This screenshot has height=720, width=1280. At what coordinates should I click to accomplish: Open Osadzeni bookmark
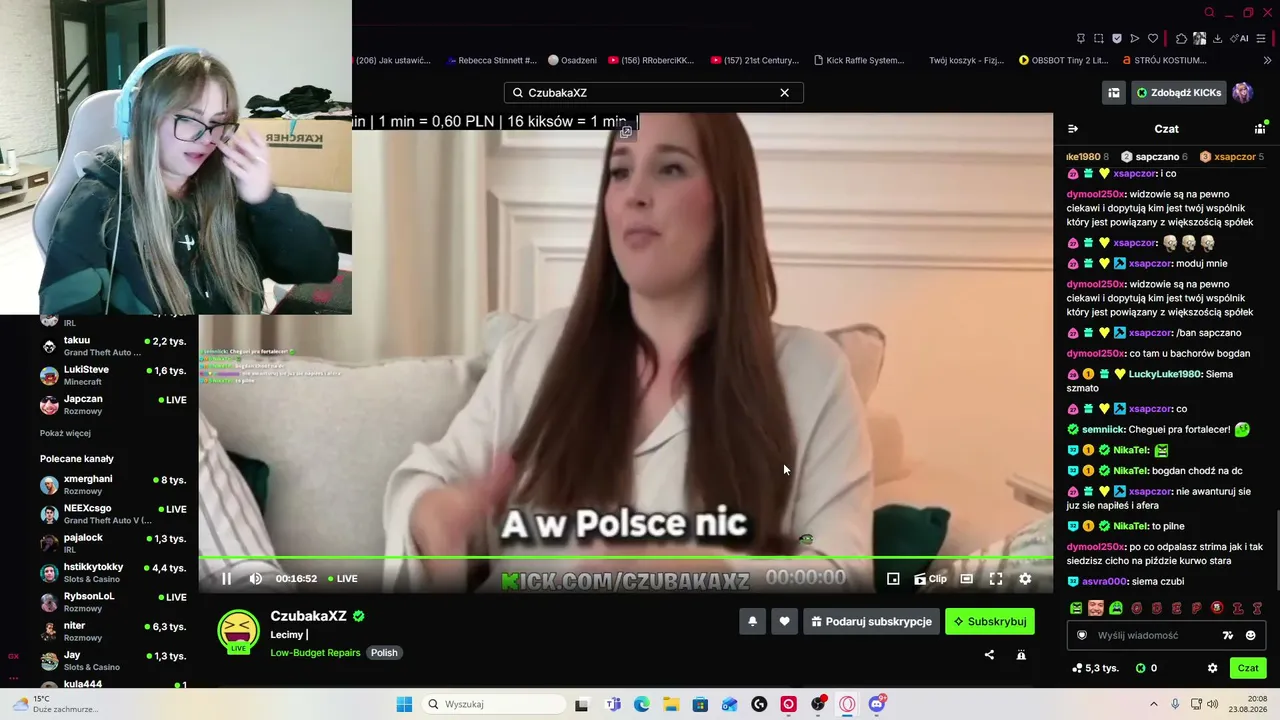[x=572, y=60]
